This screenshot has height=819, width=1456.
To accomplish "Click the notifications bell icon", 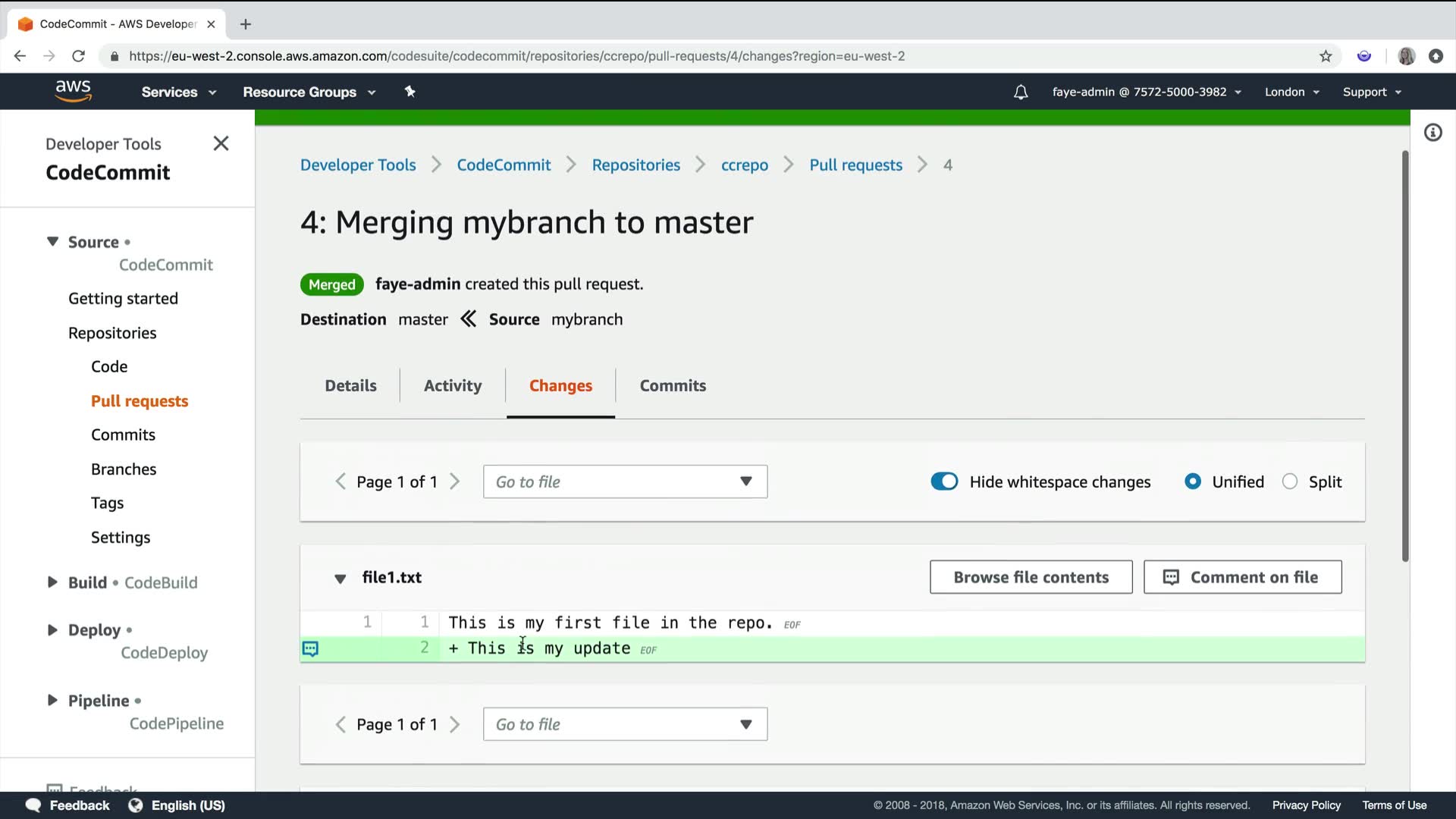I will [x=1021, y=93].
